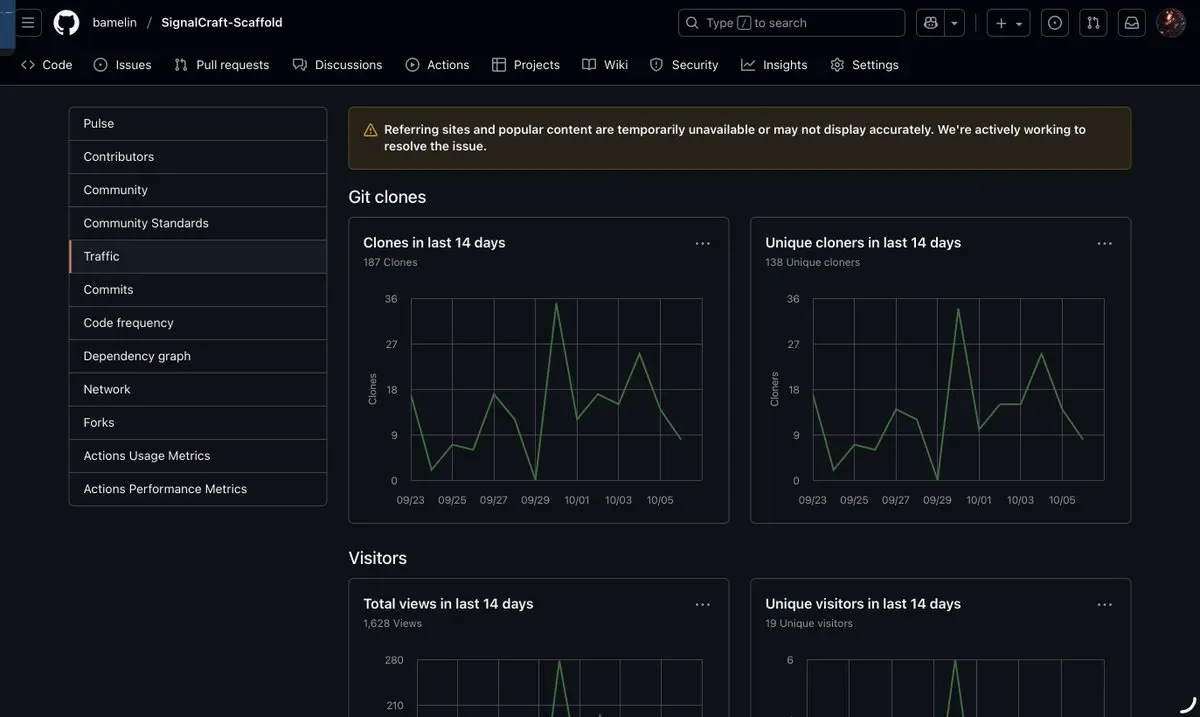This screenshot has height=717, width=1200.
Task: Expand the Copilot dropdown arrow
Action: pos(954,23)
